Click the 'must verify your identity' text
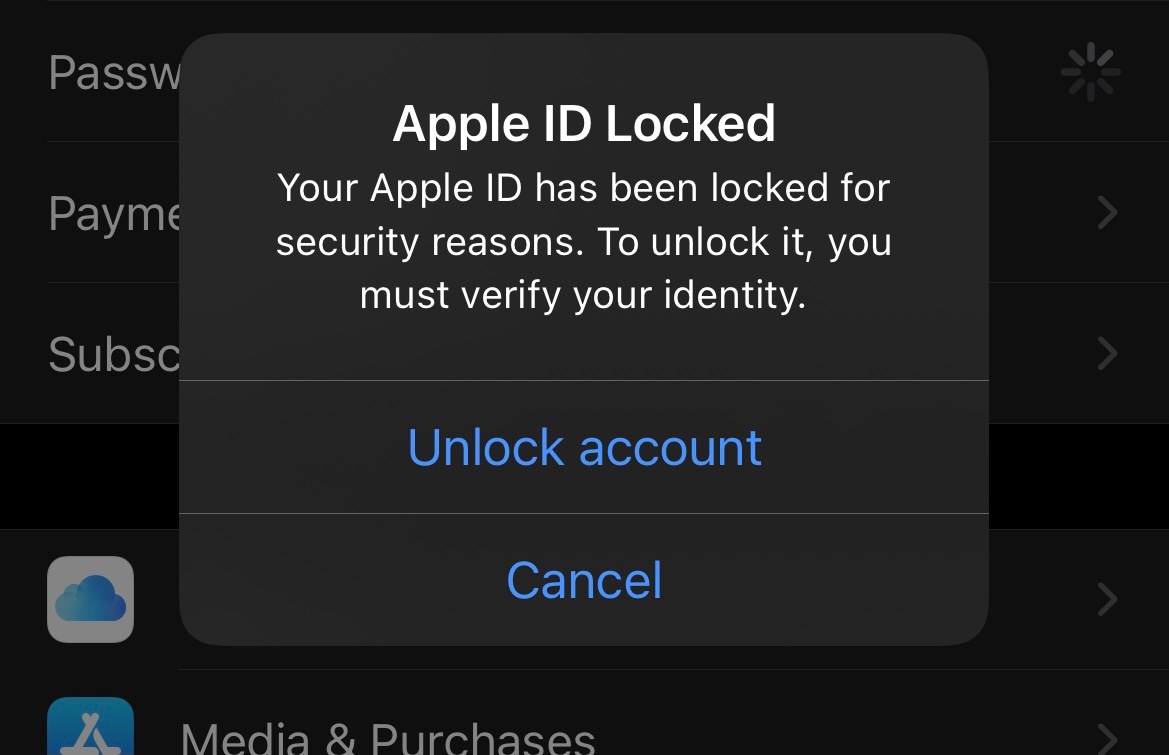1169x755 pixels. click(x=584, y=295)
